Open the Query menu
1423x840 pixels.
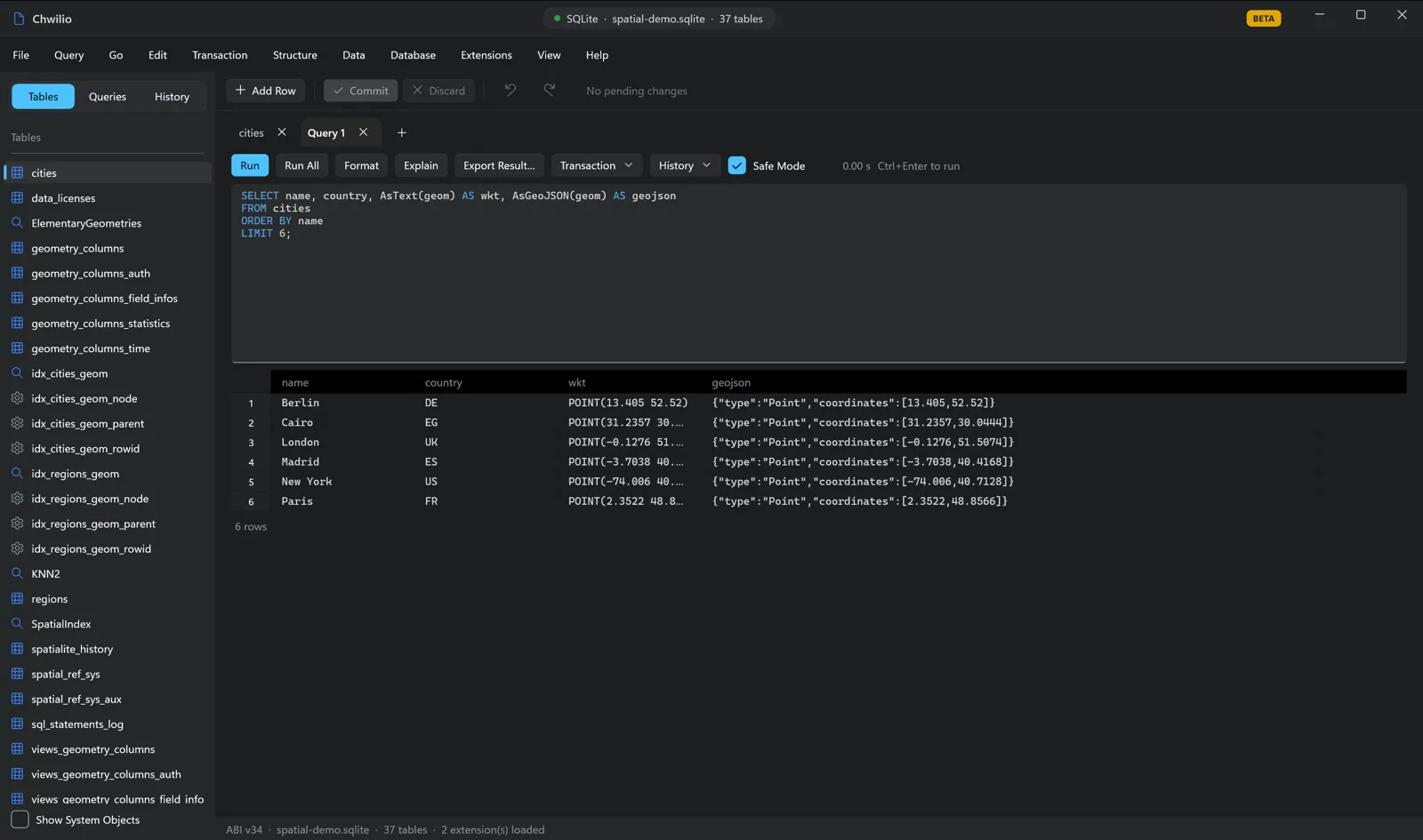coord(68,55)
